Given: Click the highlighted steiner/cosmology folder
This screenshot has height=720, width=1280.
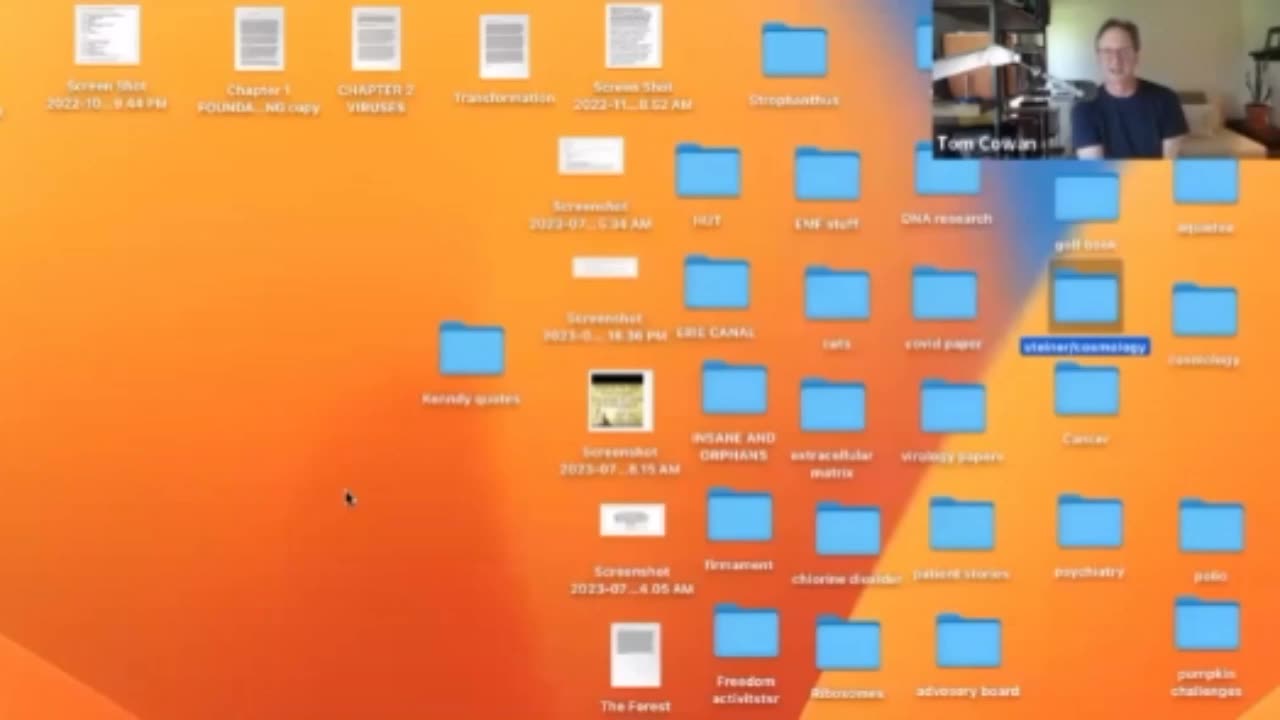Looking at the screenshot, I should (x=1085, y=297).
